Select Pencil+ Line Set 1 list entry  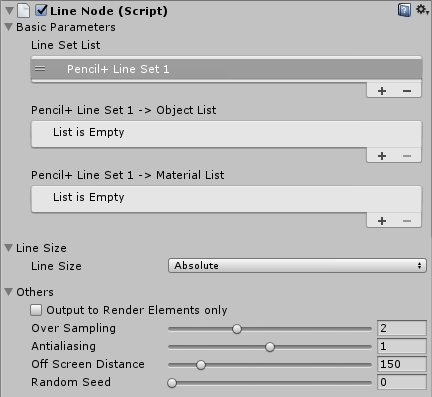pos(227,69)
